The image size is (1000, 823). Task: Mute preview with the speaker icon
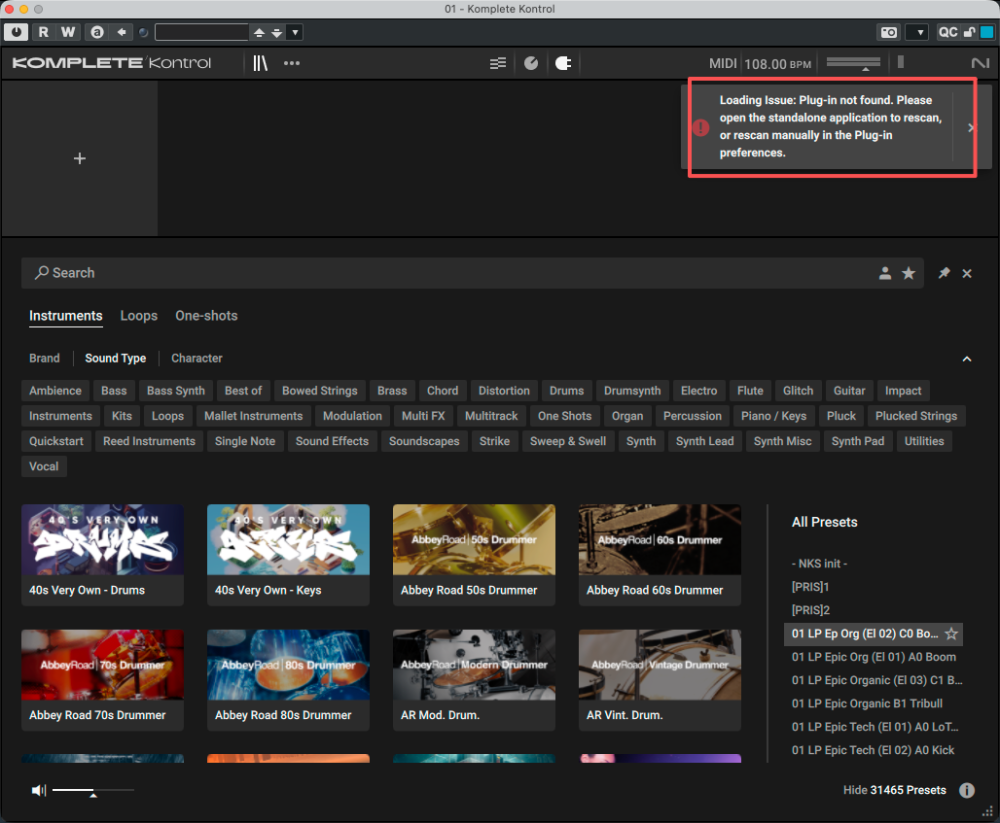(x=39, y=791)
